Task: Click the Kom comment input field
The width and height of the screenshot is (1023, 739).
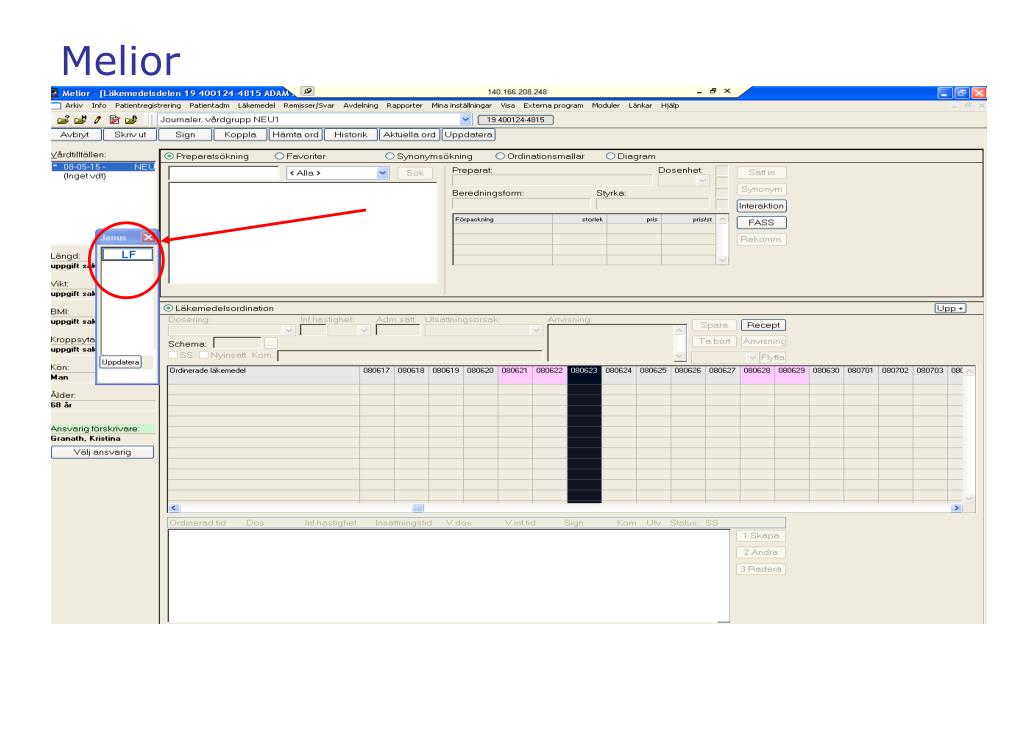Action: [410, 355]
